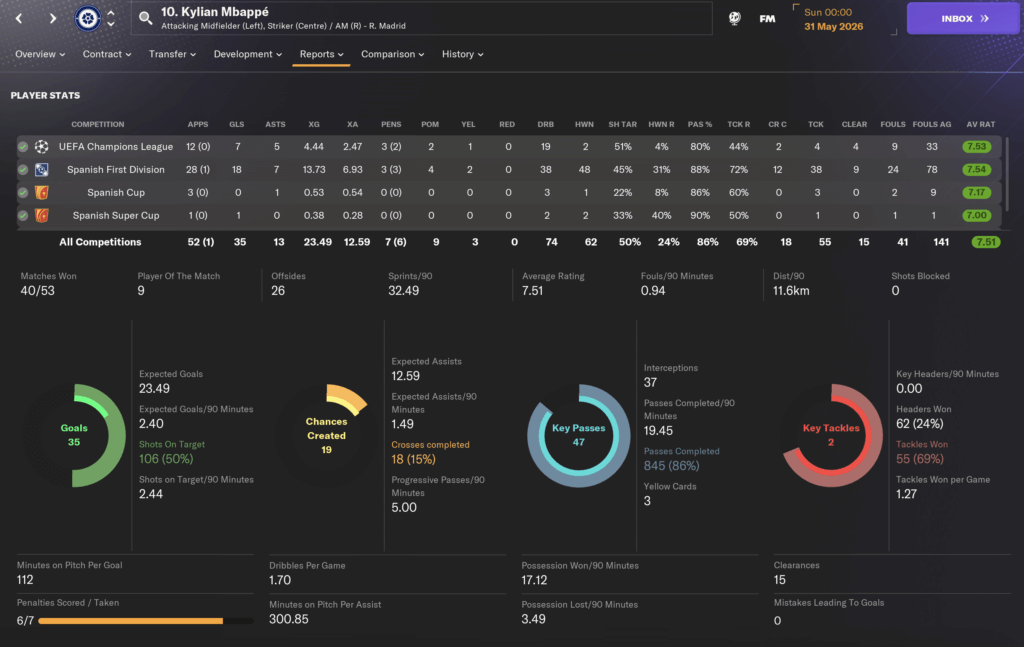Image resolution: width=1024 pixels, height=647 pixels.
Task: Click the Spanish First Division competition logo
Action: [x=42, y=170]
